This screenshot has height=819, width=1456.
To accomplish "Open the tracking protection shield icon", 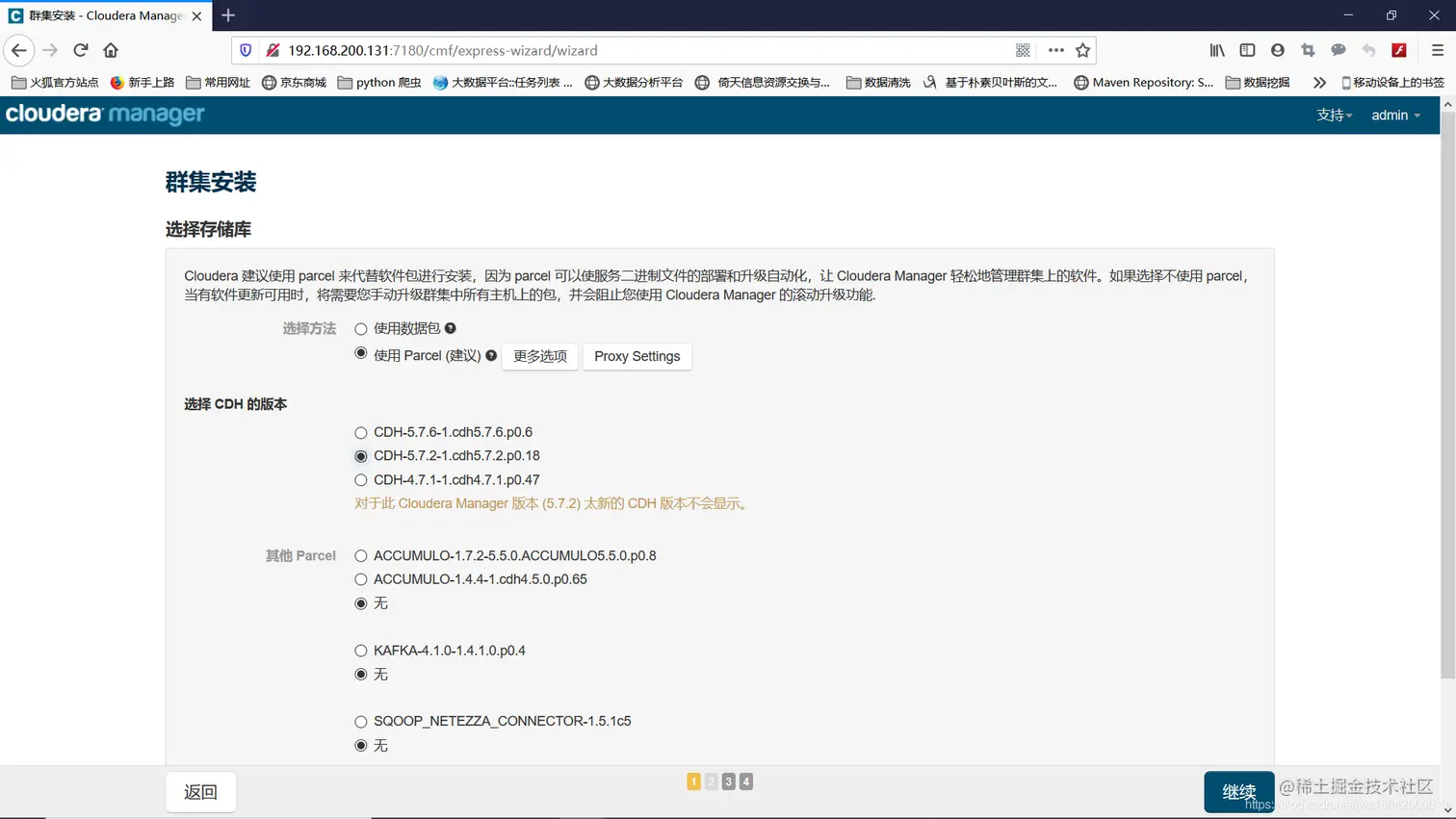I will [246, 50].
